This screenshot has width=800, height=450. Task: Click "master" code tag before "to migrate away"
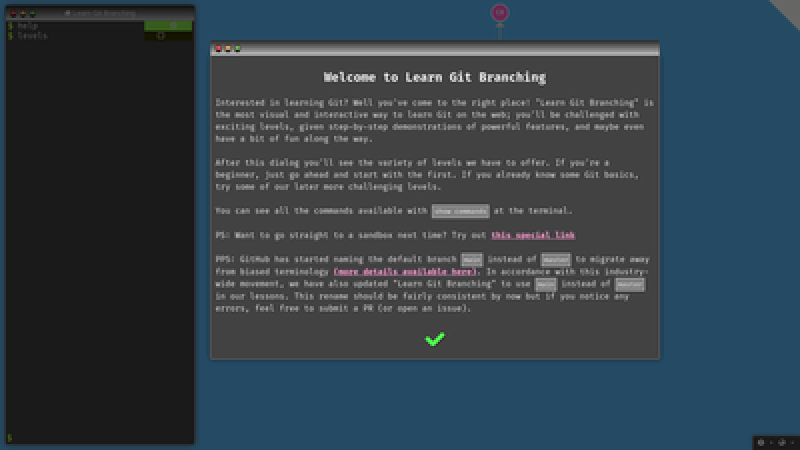point(556,260)
